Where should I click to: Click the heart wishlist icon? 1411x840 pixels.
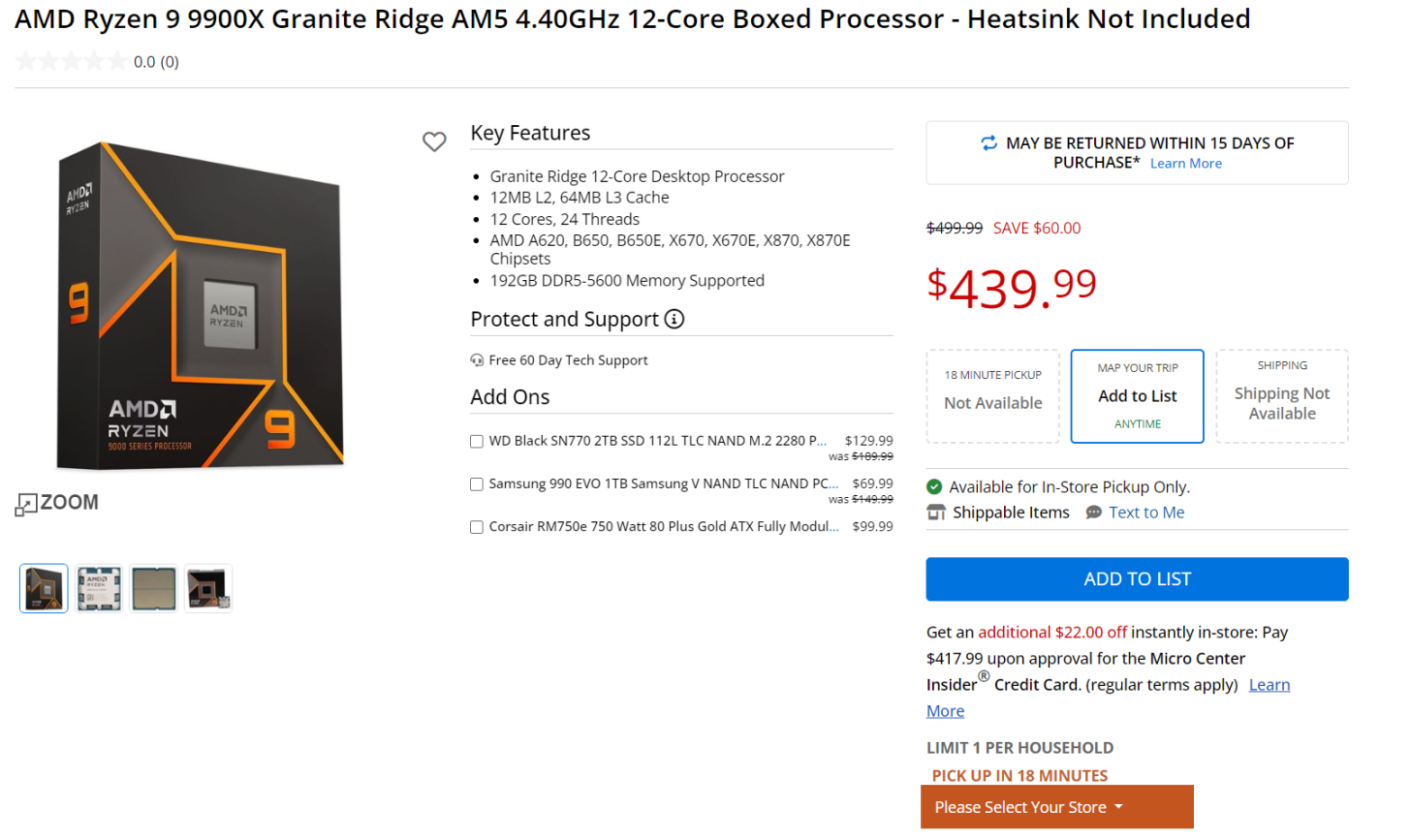click(434, 141)
